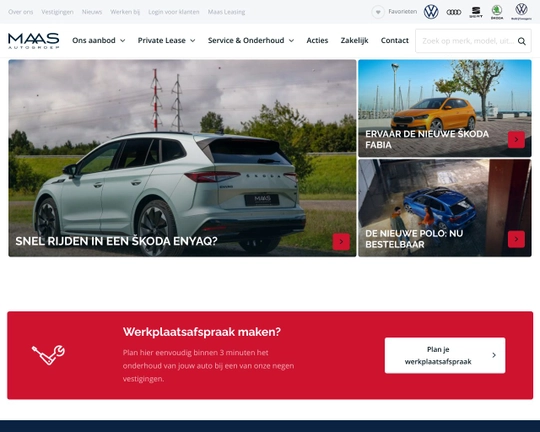The height and width of the screenshot is (432, 540).
Task: Select the Volkswagen Bedrijfswagens logo
Action: point(521,12)
